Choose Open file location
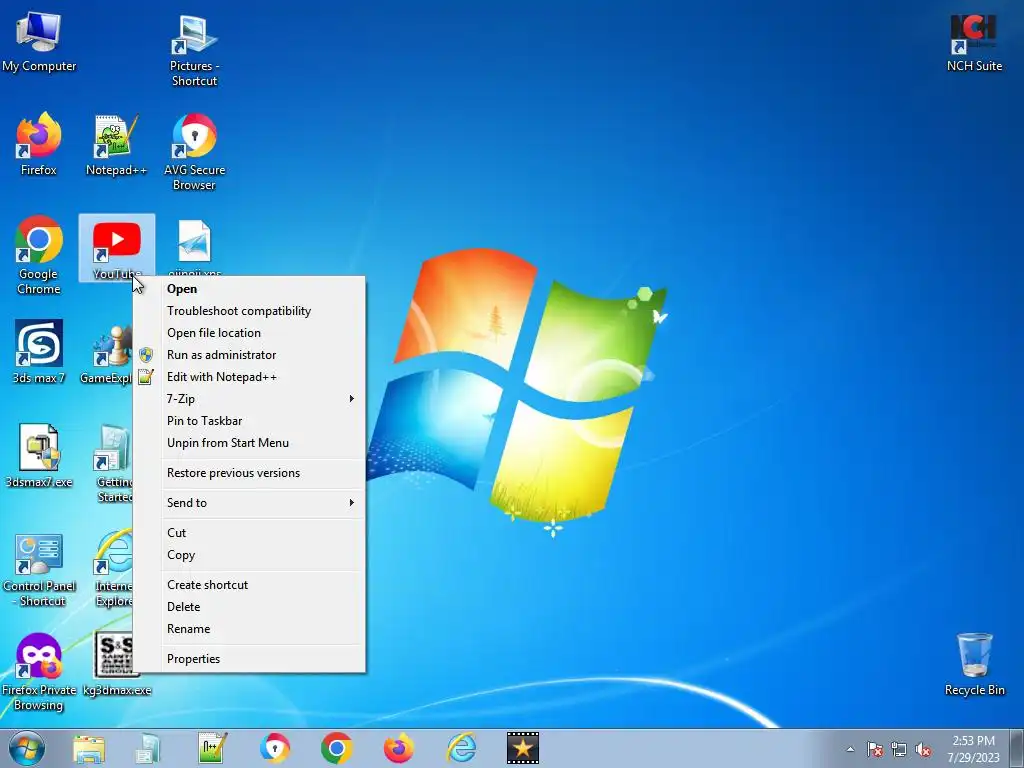This screenshot has width=1024, height=768. (x=249, y=333)
